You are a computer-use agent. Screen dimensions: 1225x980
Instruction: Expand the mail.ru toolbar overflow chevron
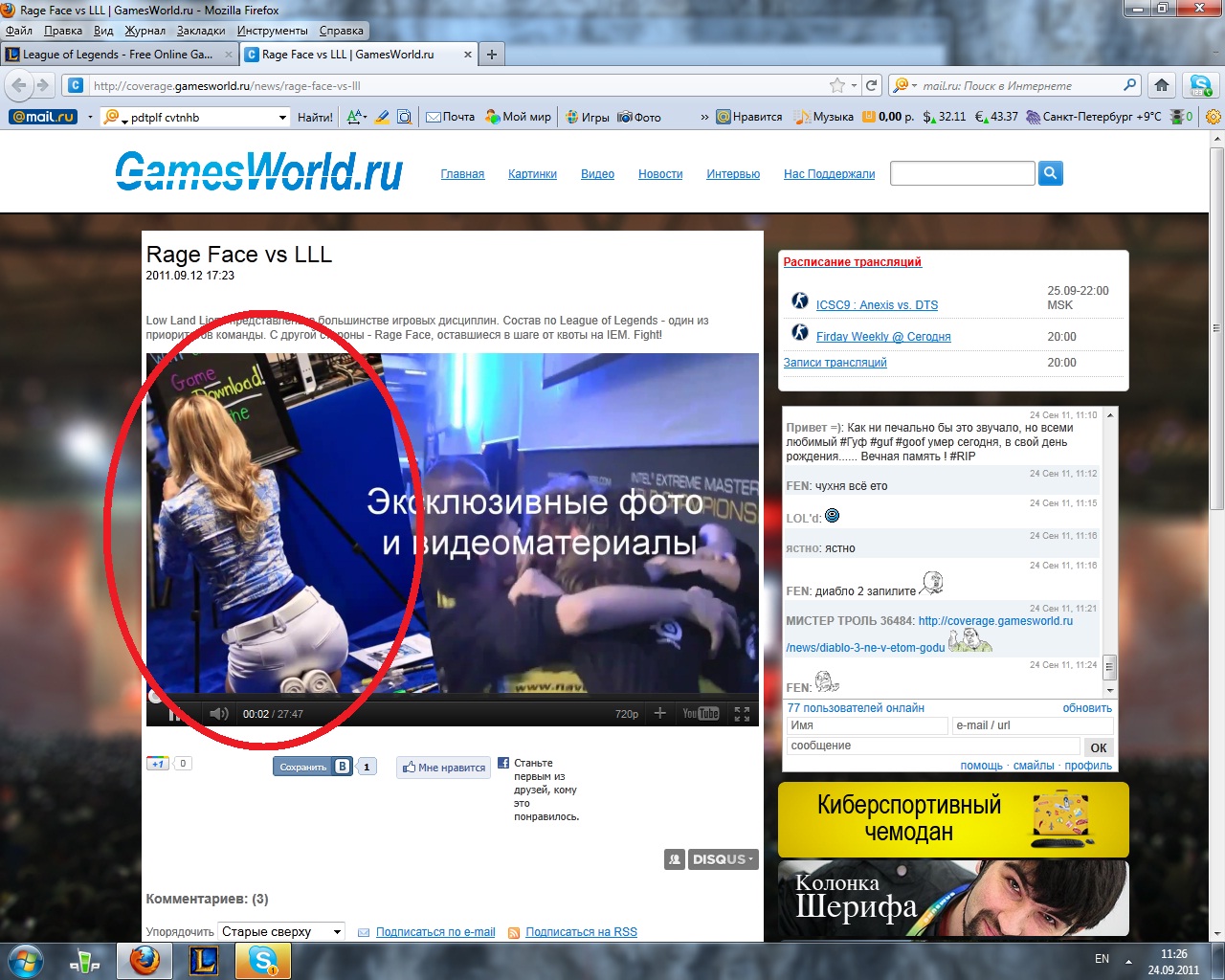(x=704, y=117)
